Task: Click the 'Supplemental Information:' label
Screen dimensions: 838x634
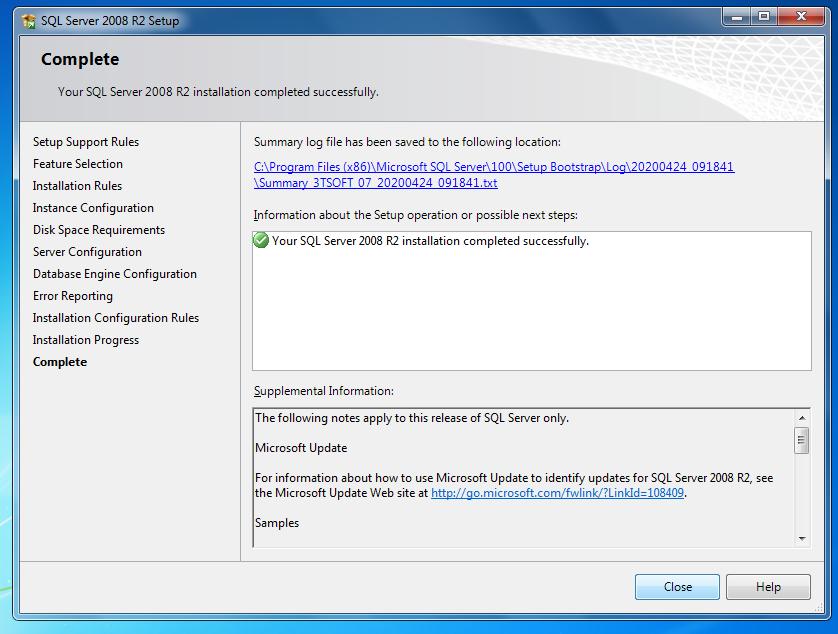Action: click(323, 391)
